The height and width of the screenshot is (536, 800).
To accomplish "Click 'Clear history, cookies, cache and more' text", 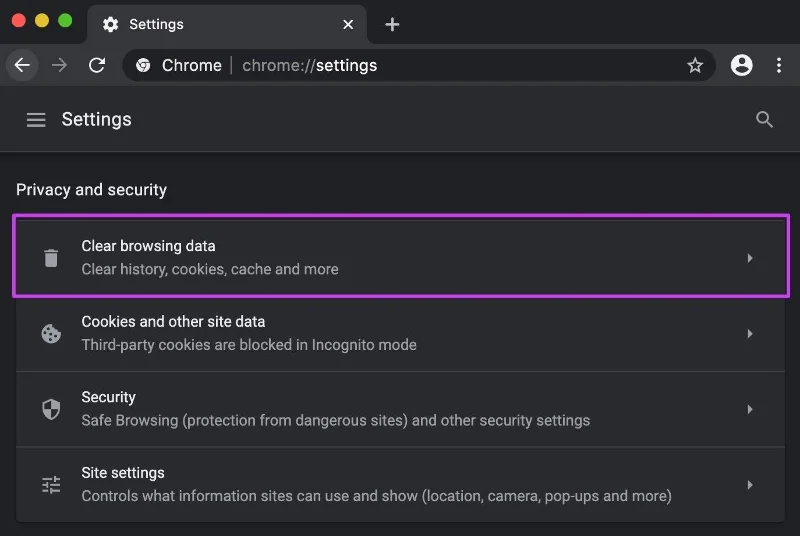I will (x=210, y=269).
